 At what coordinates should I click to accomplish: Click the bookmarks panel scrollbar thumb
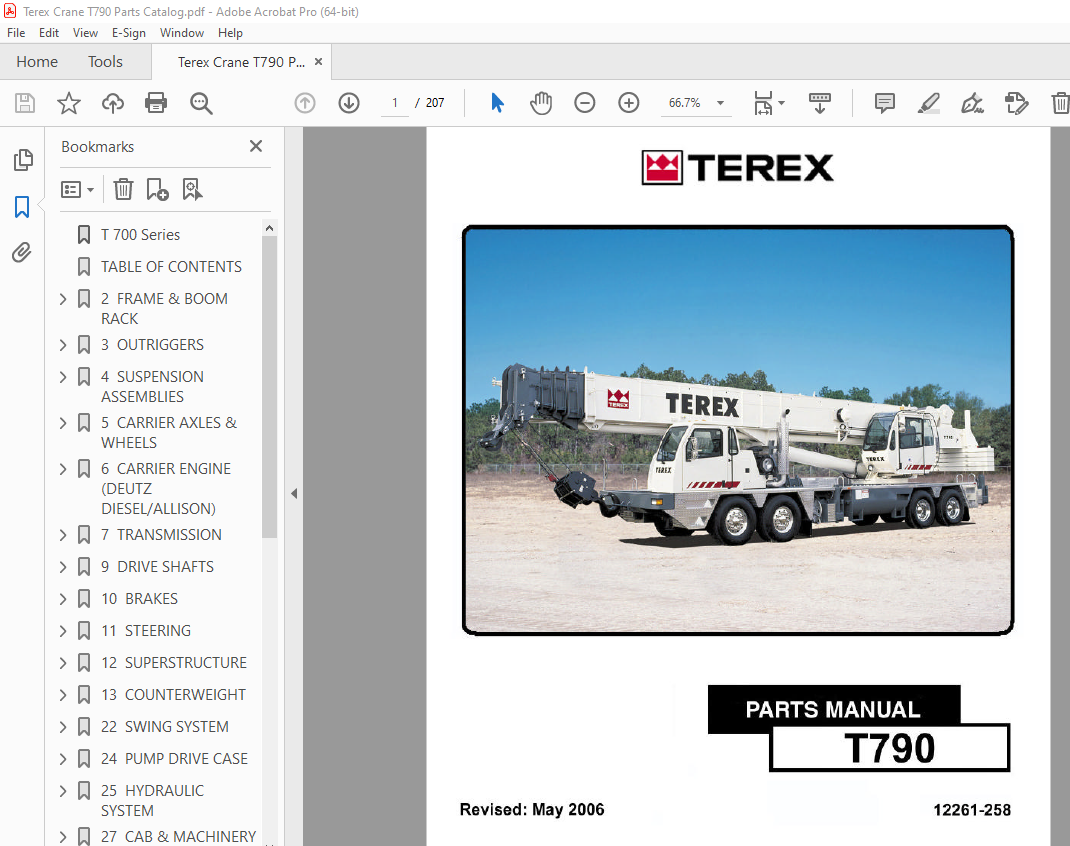coord(269,387)
